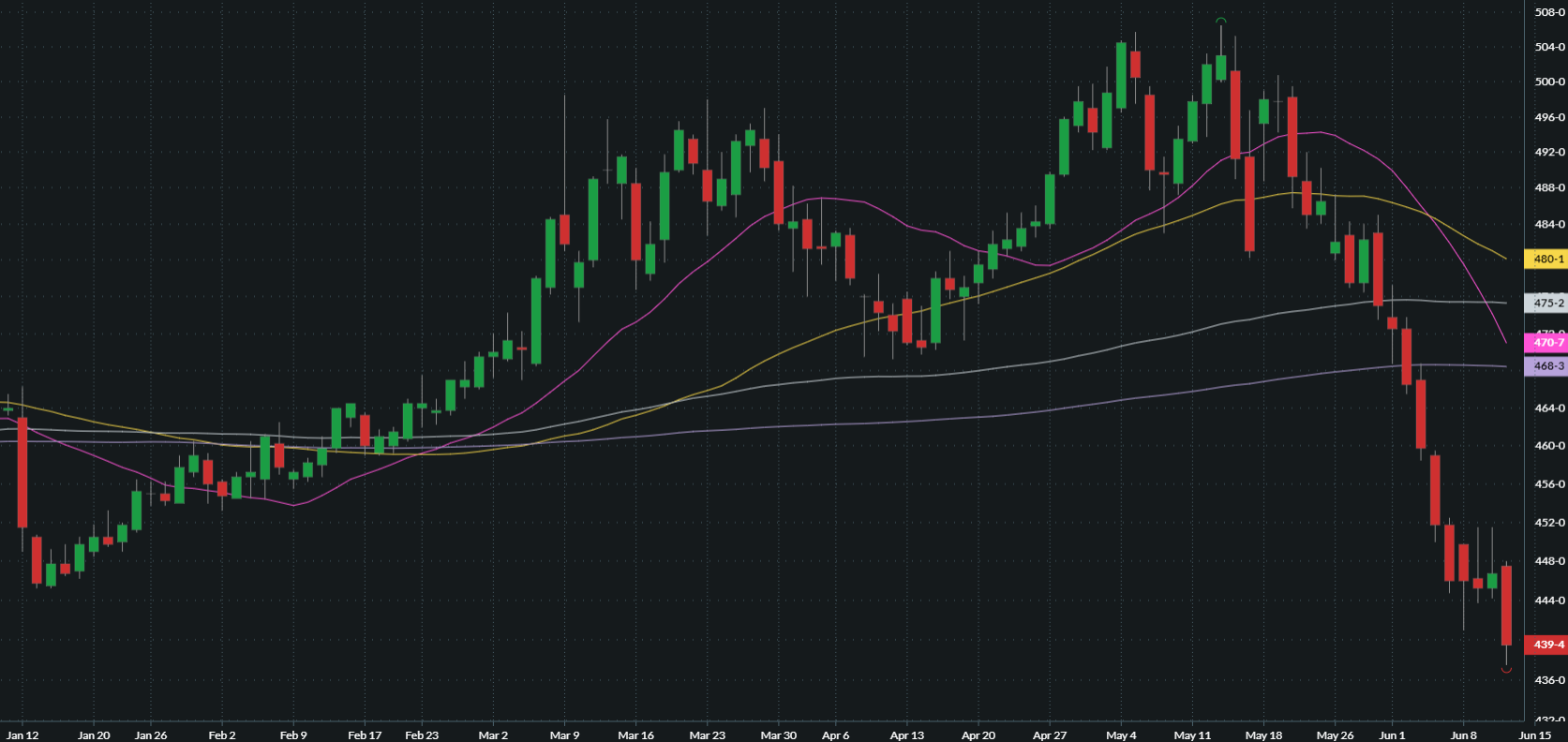
Task: Click the Feb 23 date label
Action: point(422,735)
